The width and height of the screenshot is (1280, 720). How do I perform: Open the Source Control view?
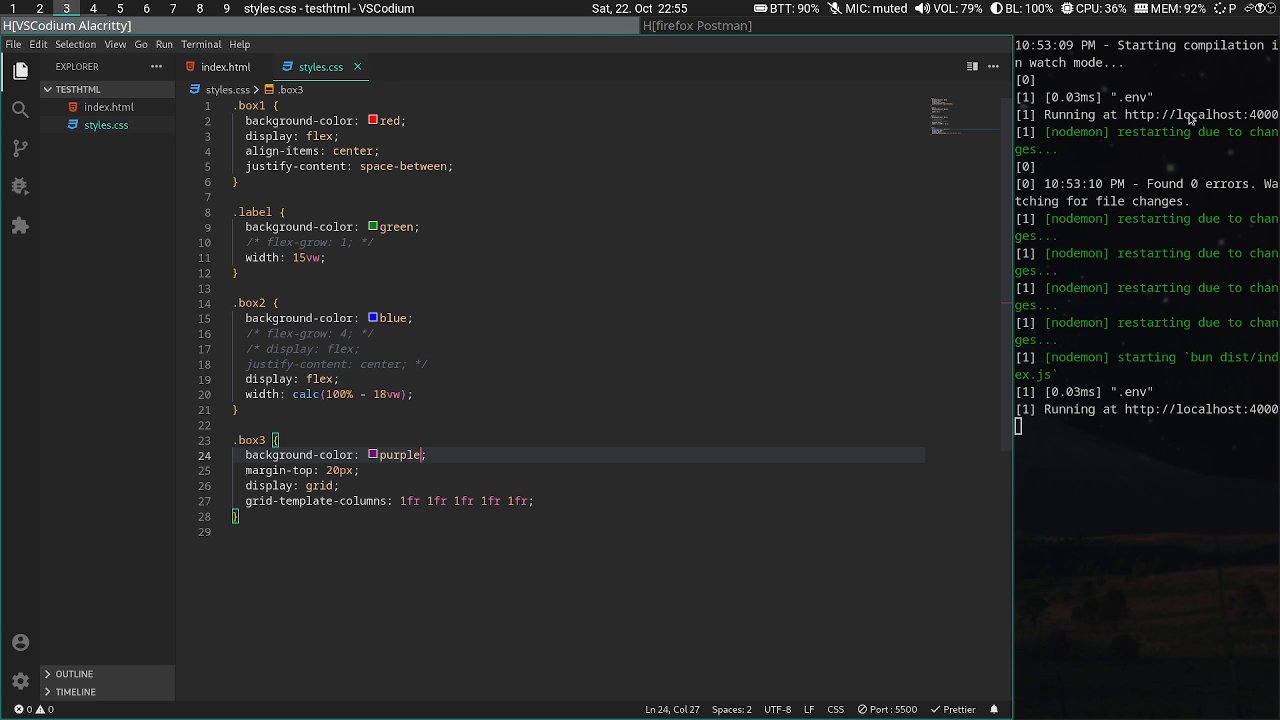[20, 148]
